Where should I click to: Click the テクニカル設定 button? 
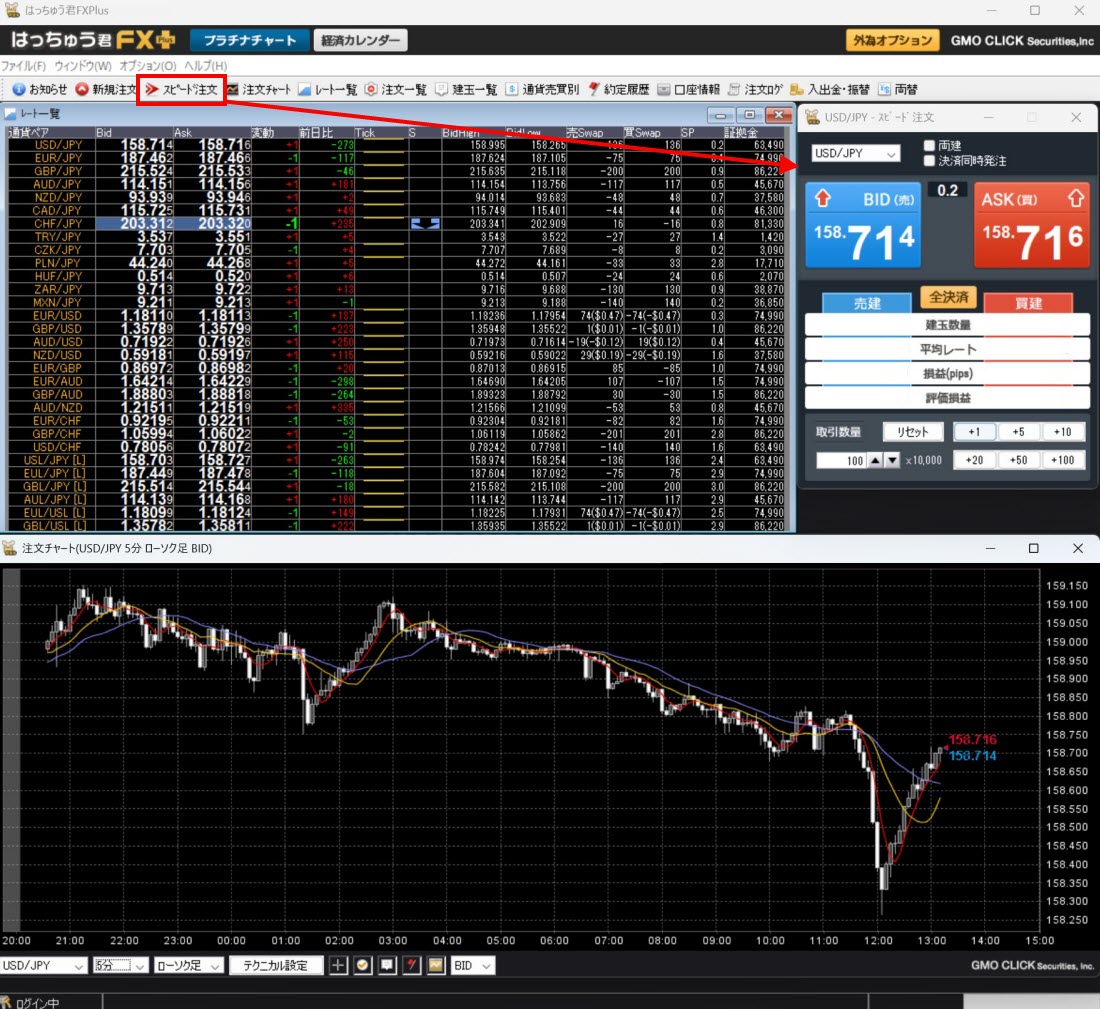click(276, 965)
